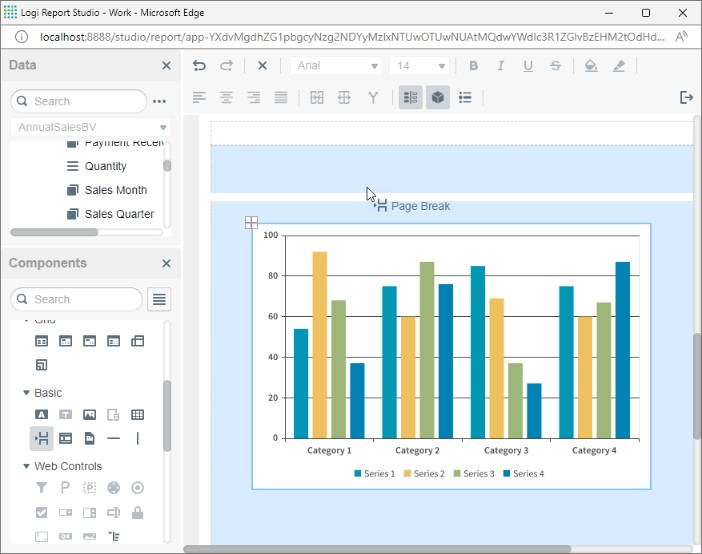The height and width of the screenshot is (554, 702).
Task: Select the Label component in Basic
Action: pos(41,414)
